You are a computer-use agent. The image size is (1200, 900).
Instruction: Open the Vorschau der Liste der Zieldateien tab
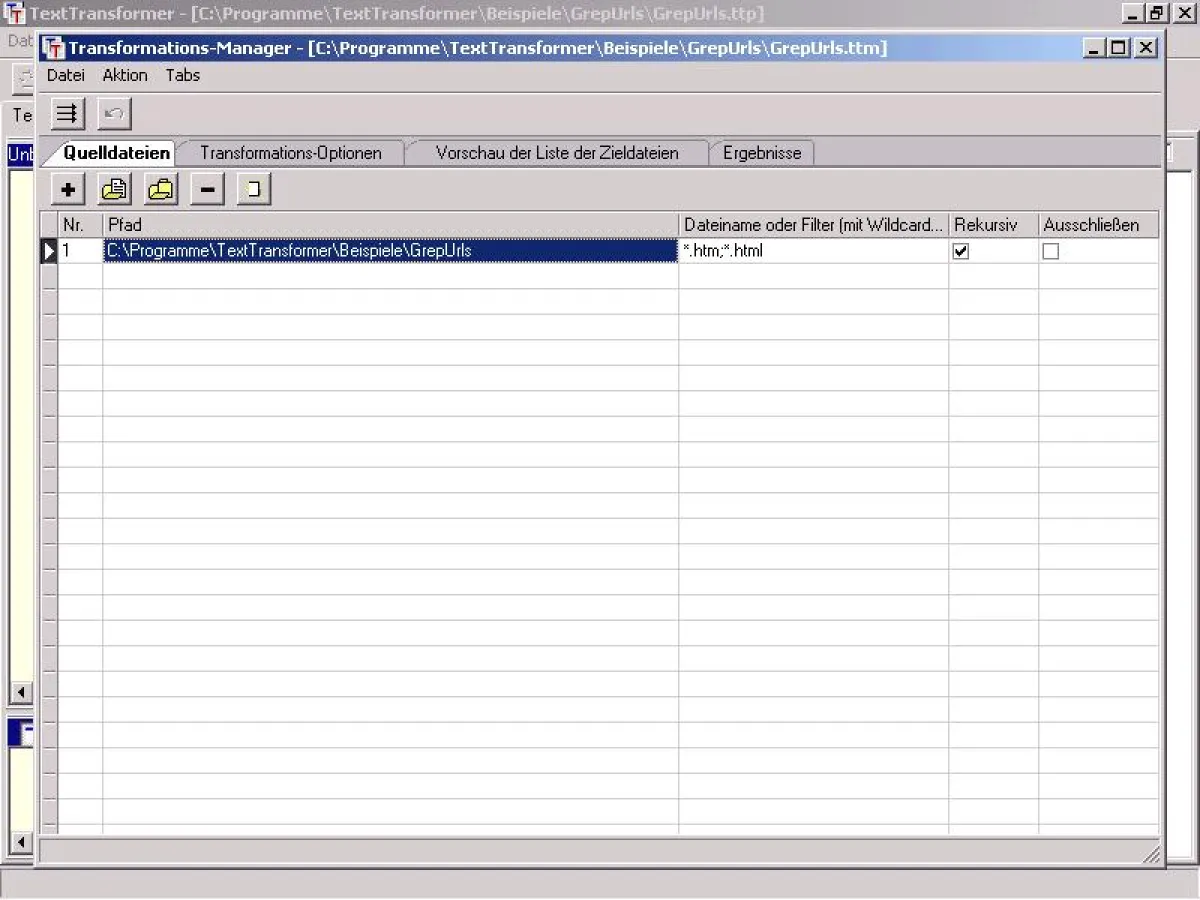(557, 153)
